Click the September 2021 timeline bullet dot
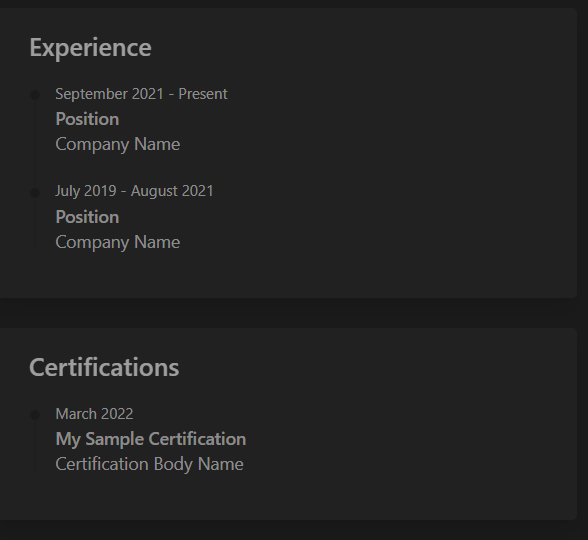The width and height of the screenshot is (588, 540). click(35, 95)
